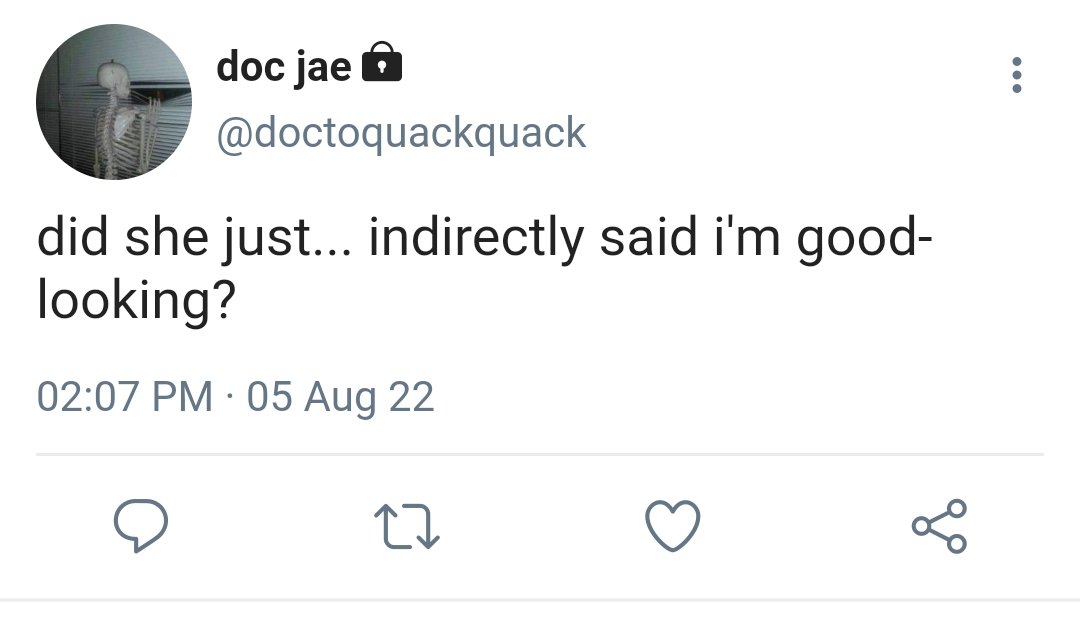1080x618 pixels.
Task: Open the reply speech bubble icon
Action: 141,526
